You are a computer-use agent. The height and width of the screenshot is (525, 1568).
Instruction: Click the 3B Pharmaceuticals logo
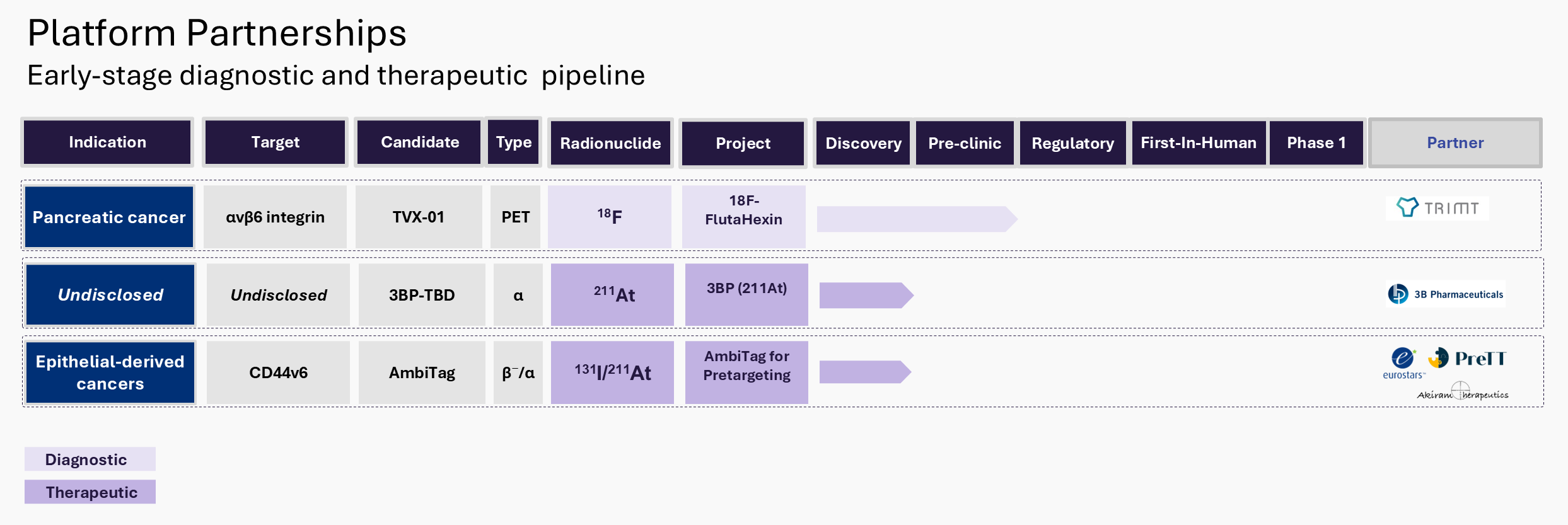point(1446,294)
